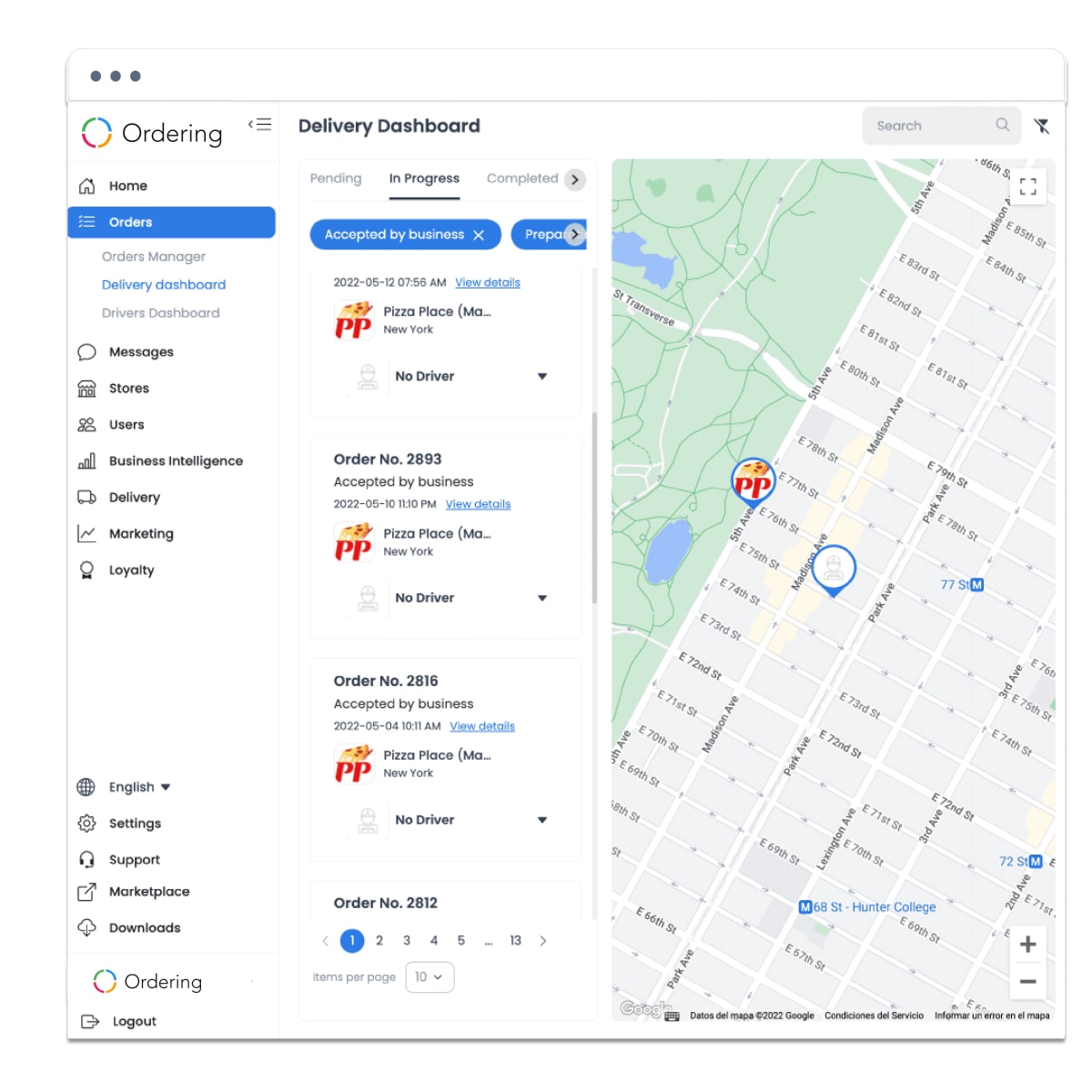The width and height of the screenshot is (1092, 1092).
Task: Click the orders list scrollbar
Action: tap(595, 508)
